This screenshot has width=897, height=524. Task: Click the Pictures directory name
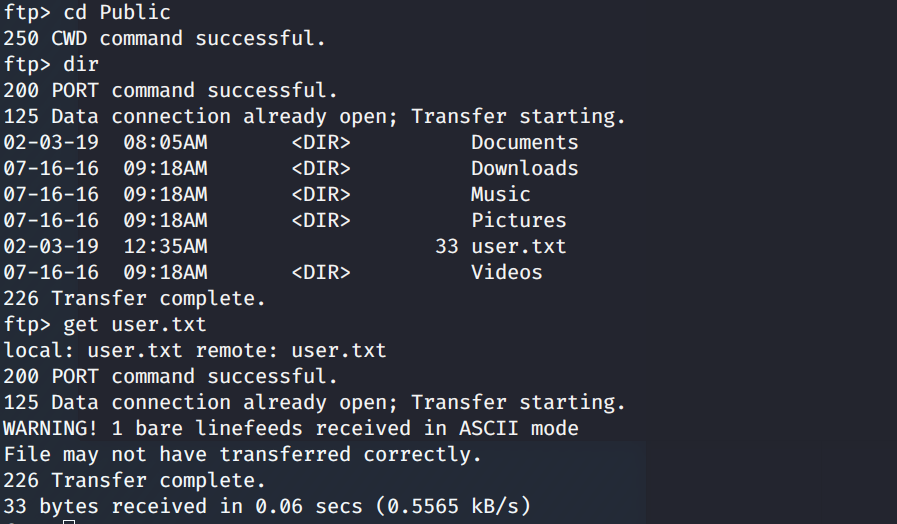pyautogui.click(x=518, y=221)
